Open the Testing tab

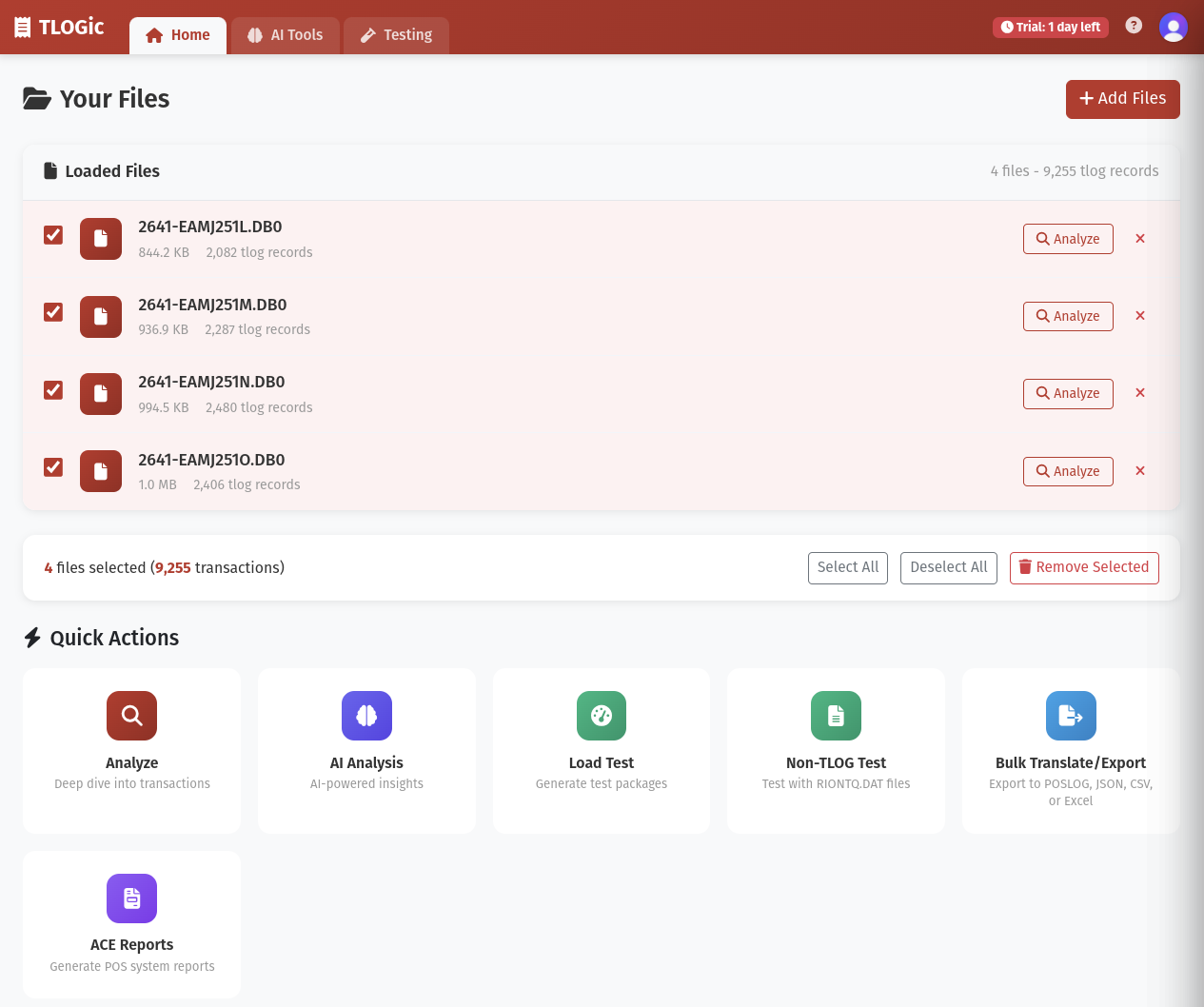click(396, 34)
